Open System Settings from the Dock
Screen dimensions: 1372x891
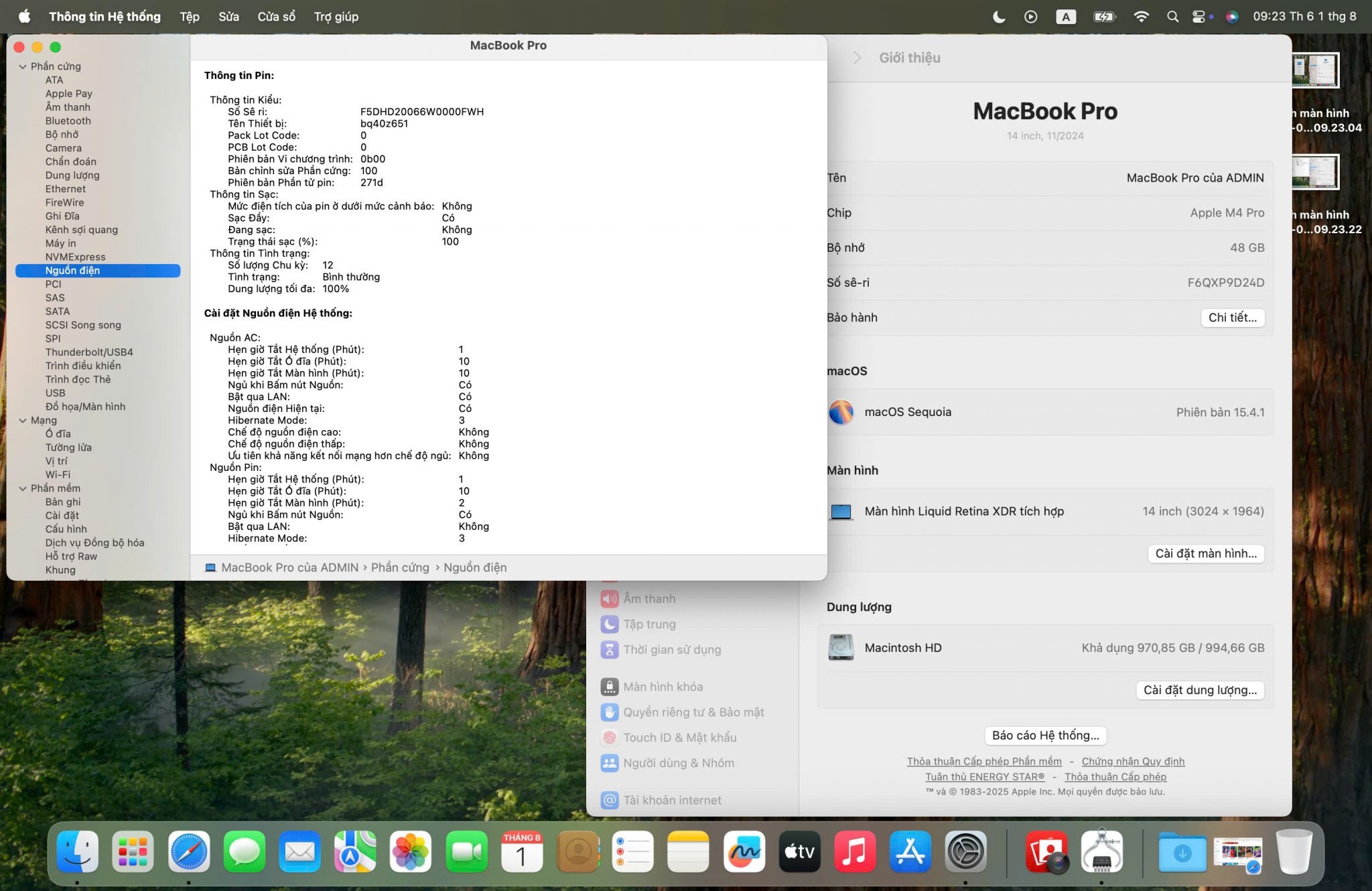click(x=966, y=851)
